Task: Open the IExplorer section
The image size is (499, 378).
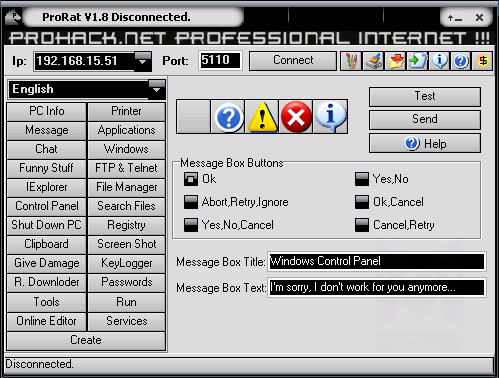Action: coord(47,187)
